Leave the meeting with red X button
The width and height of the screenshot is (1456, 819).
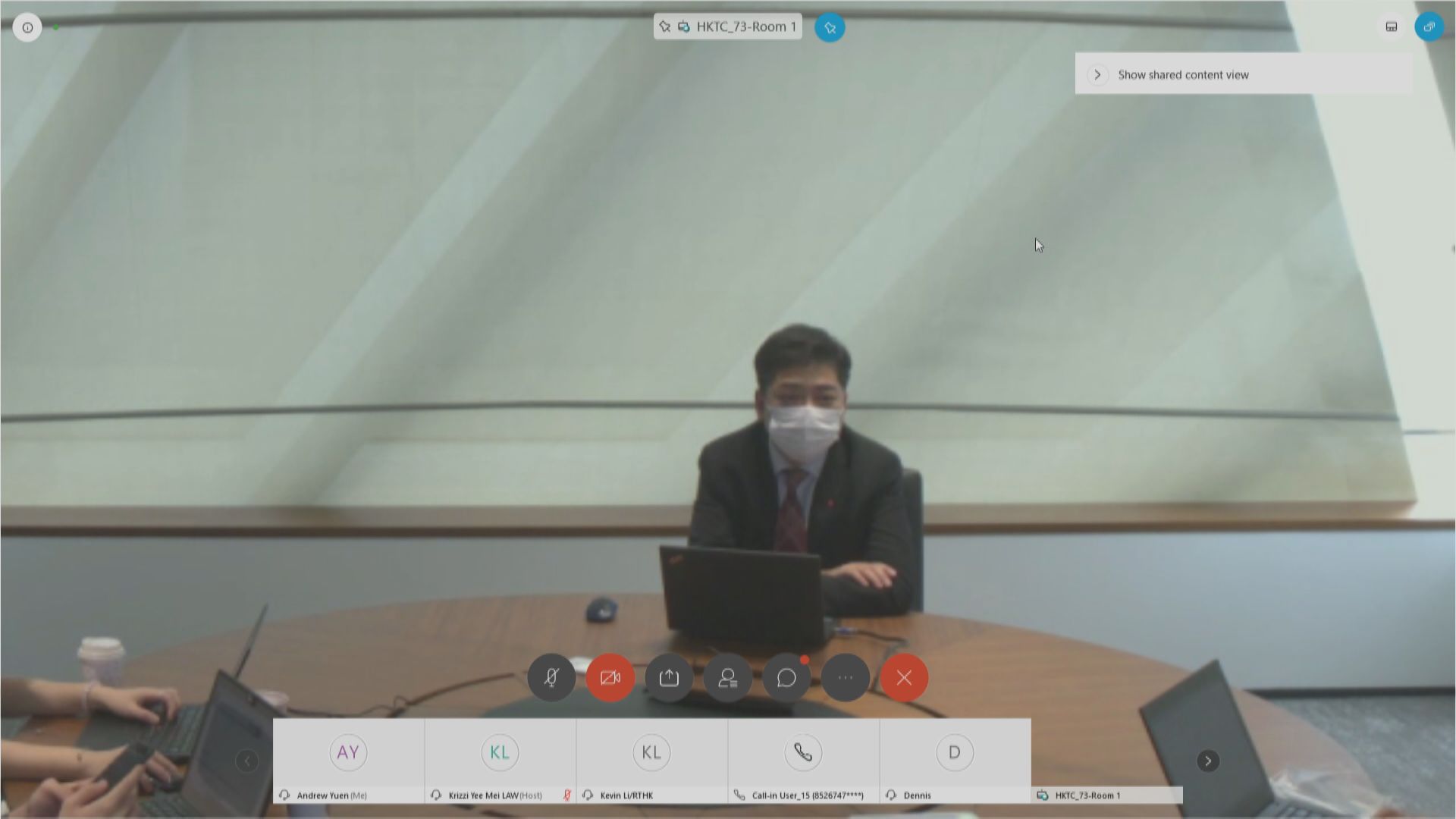[904, 677]
